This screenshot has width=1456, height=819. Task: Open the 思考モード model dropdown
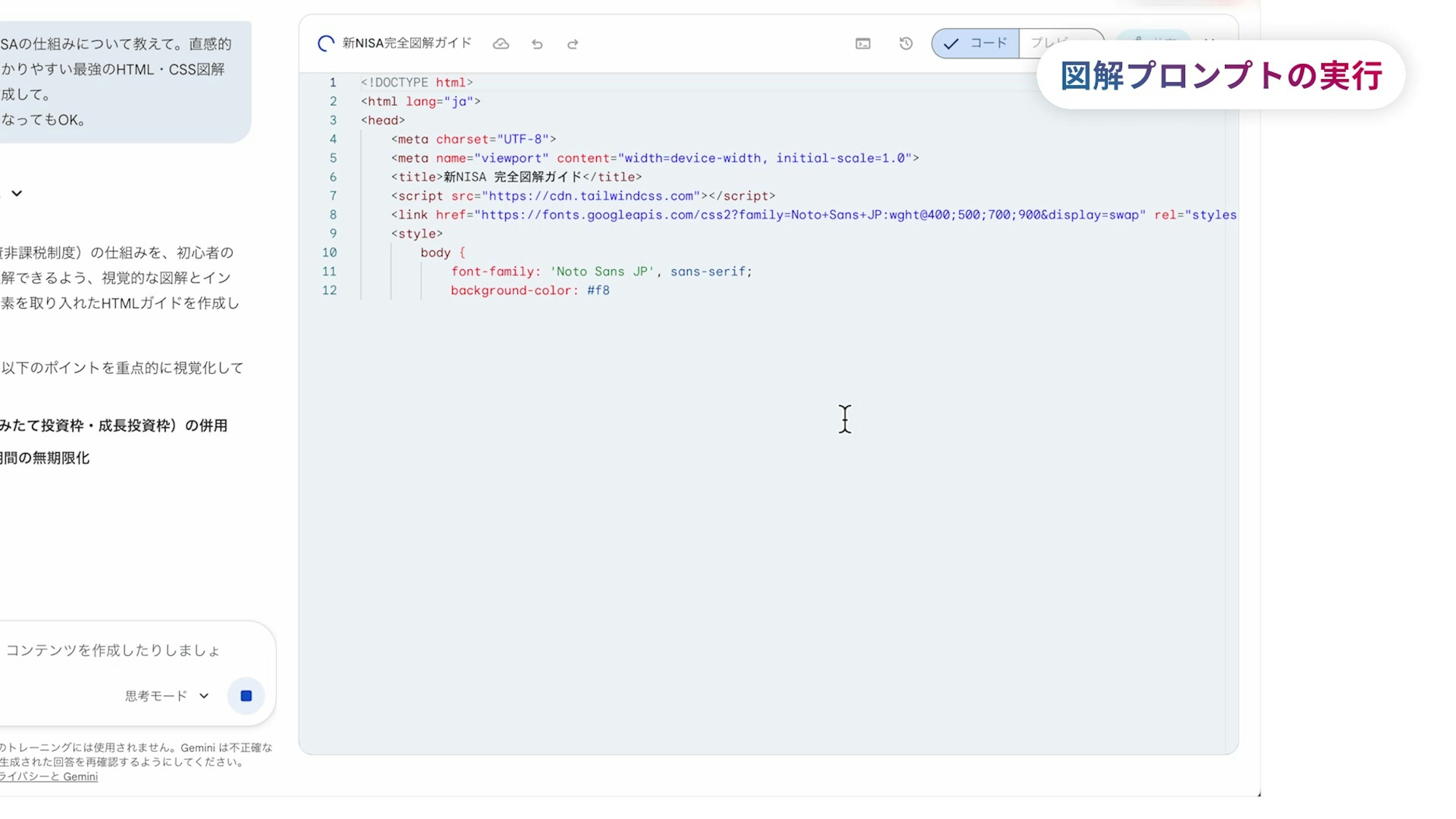[x=156, y=696]
